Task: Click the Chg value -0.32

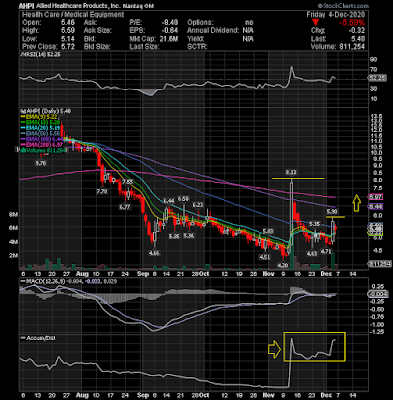Action: [x=357, y=31]
